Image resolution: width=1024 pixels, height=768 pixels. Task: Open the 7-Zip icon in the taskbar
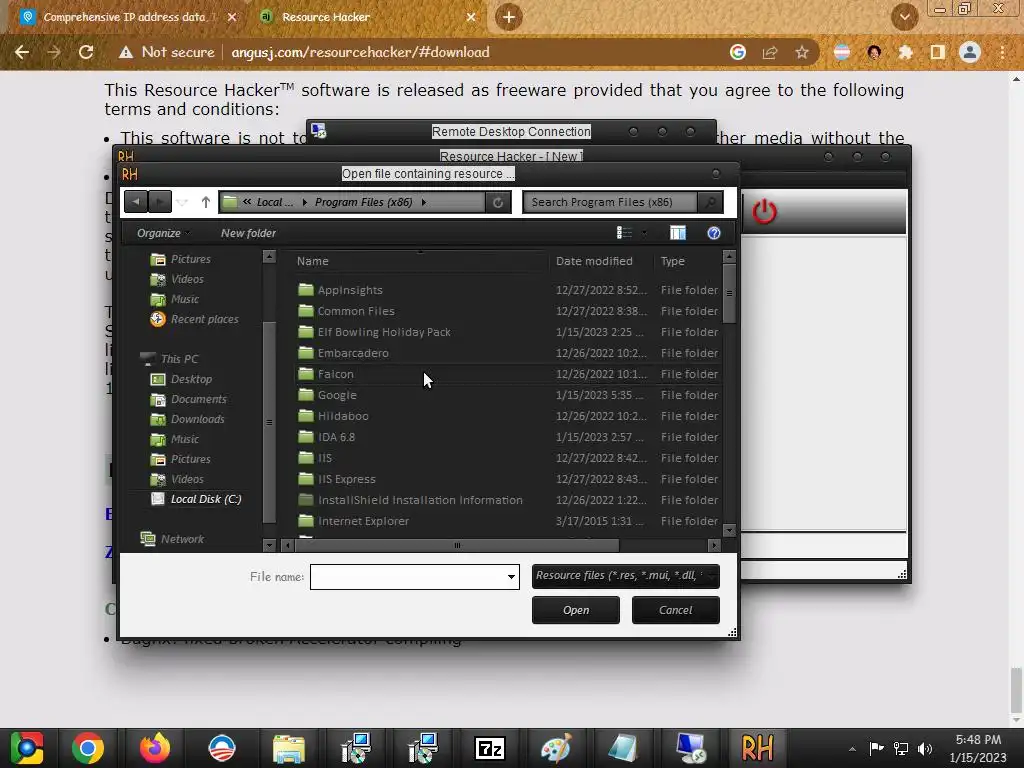click(489, 748)
